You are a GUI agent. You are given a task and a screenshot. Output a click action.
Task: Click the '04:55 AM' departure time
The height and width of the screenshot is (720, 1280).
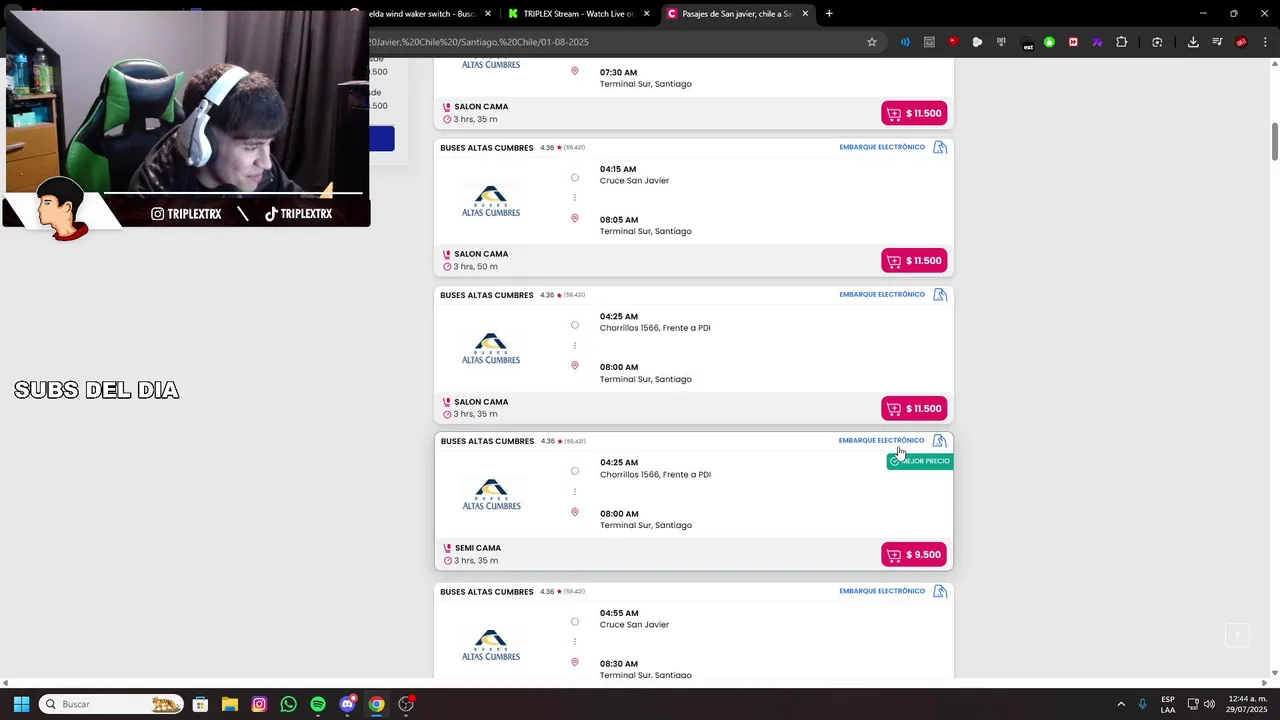pos(618,613)
